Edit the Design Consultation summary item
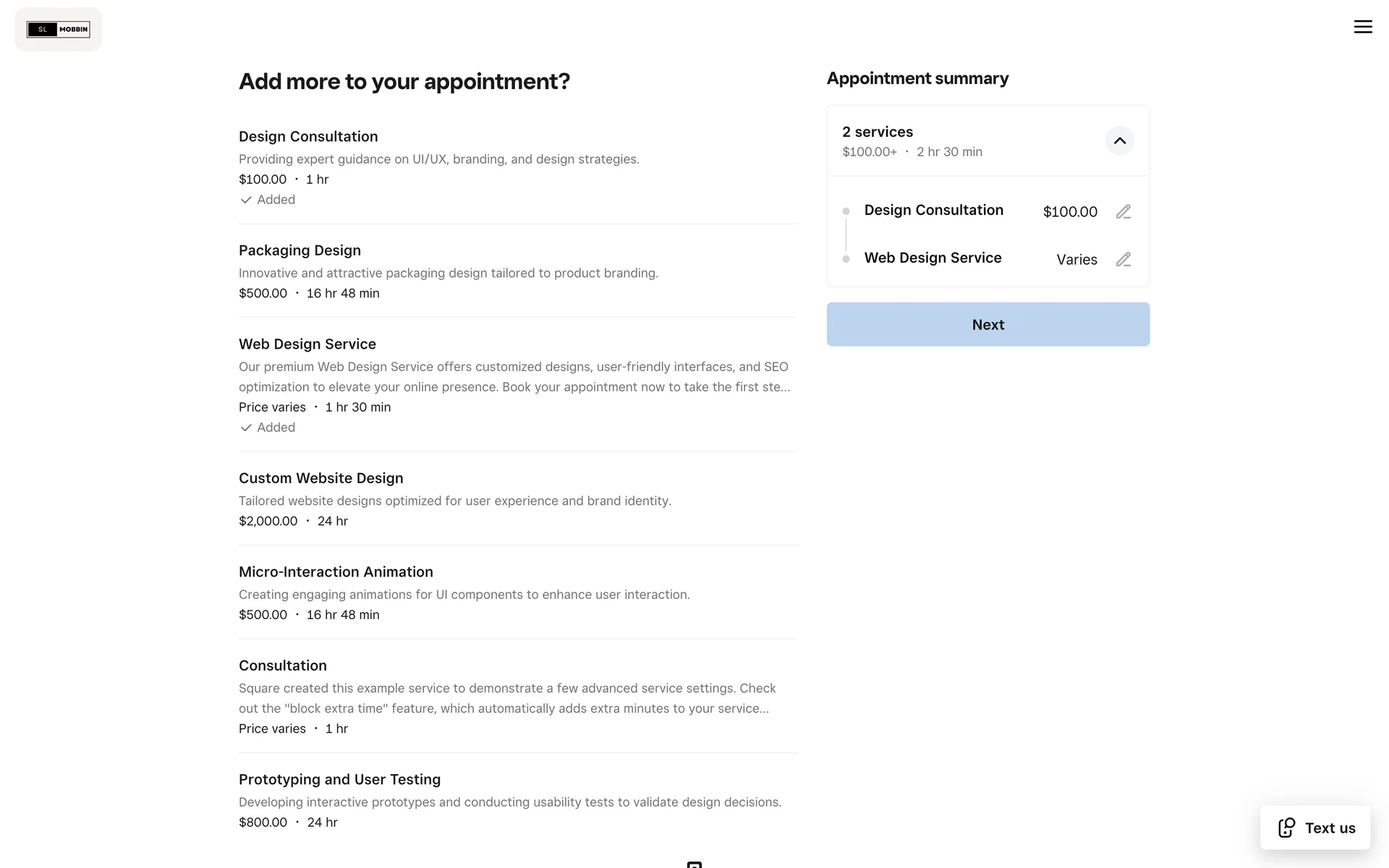1389x868 pixels. coord(1123,212)
